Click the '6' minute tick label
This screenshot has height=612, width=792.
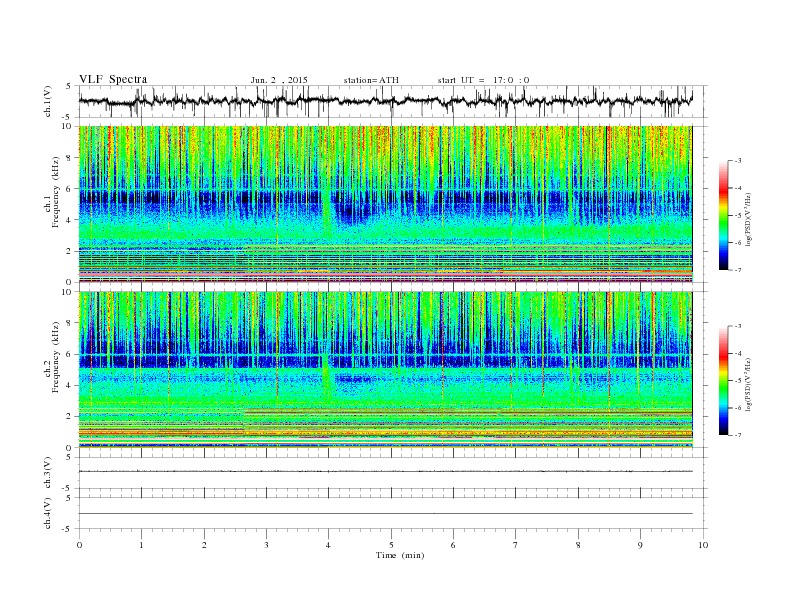(x=454, y=545)
